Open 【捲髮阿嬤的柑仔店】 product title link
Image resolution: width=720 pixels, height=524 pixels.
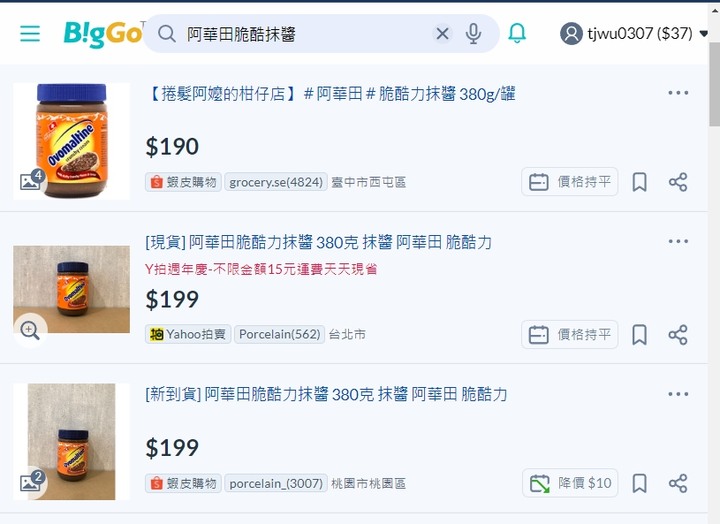tap(331, 94)
